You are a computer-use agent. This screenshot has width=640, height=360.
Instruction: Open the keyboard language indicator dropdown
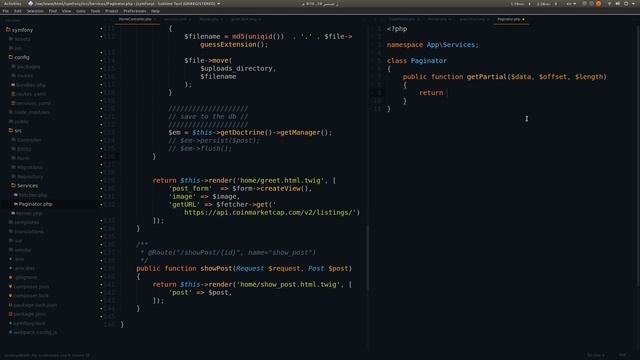coord(571,3)
